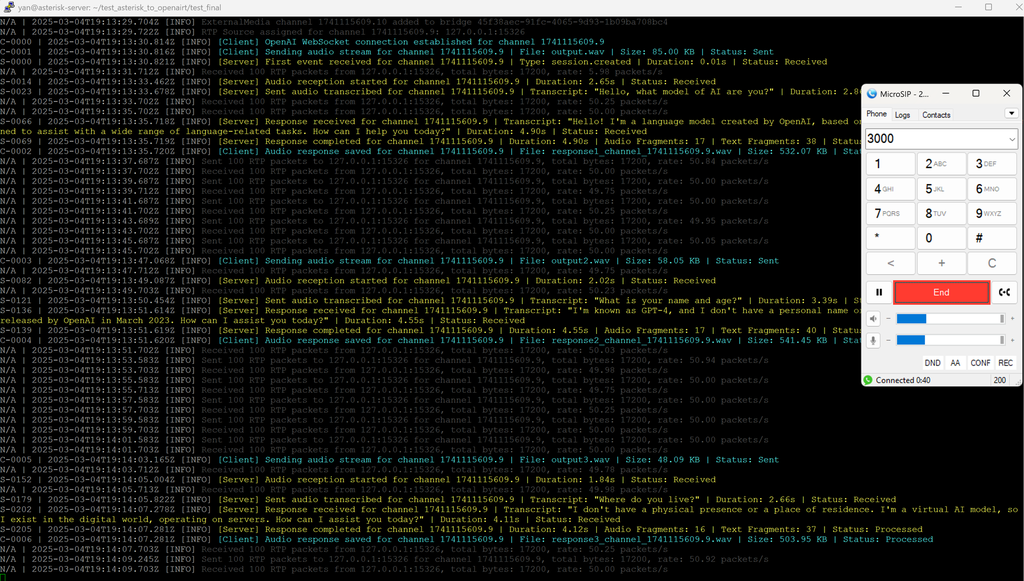Viewport: 1024px width, 581px height.
Task: Clear the number with the C key
Action: click(992, 263)
